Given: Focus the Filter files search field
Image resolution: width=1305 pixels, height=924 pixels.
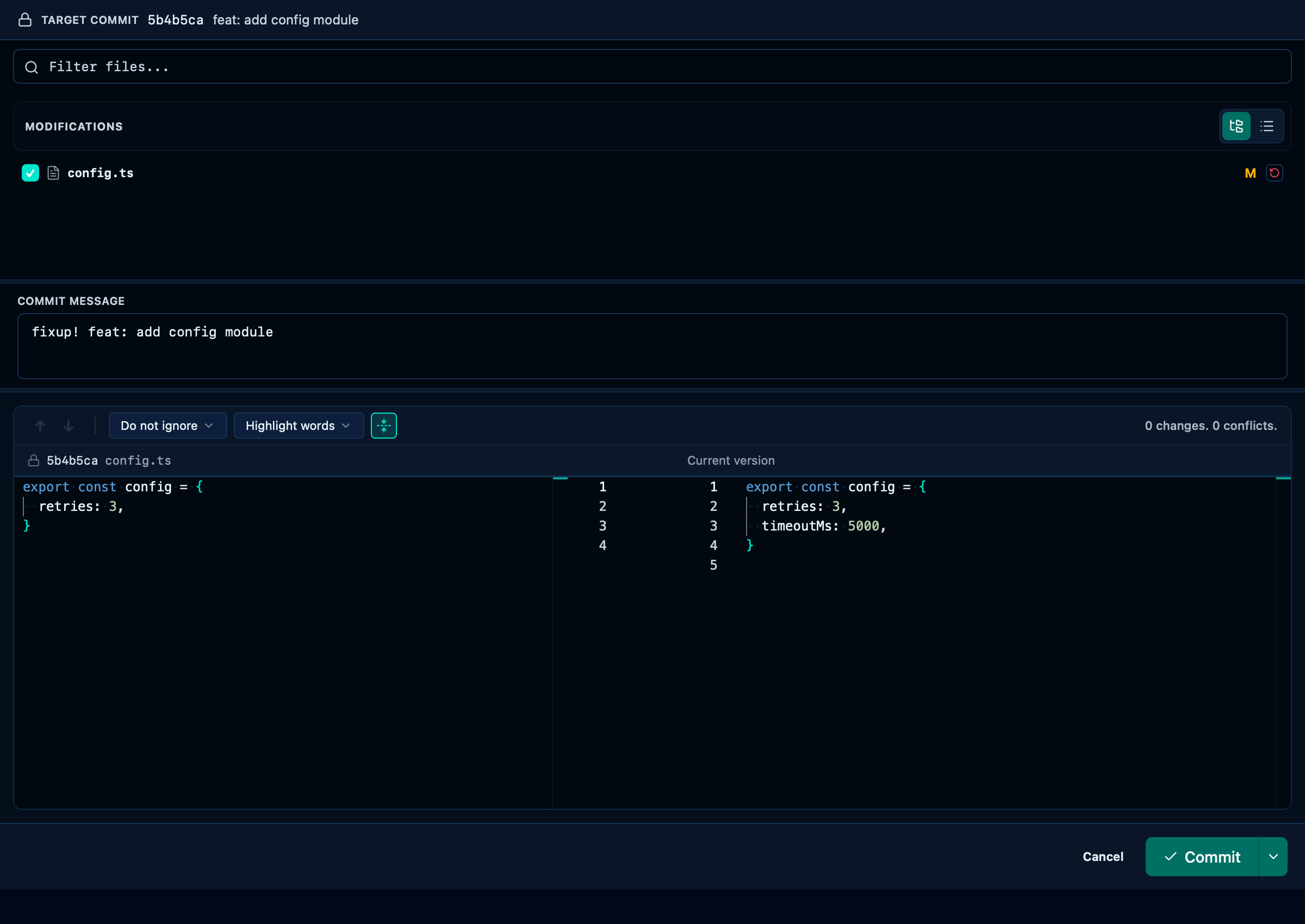Looking at the screenshot, I should coord(652,66).
